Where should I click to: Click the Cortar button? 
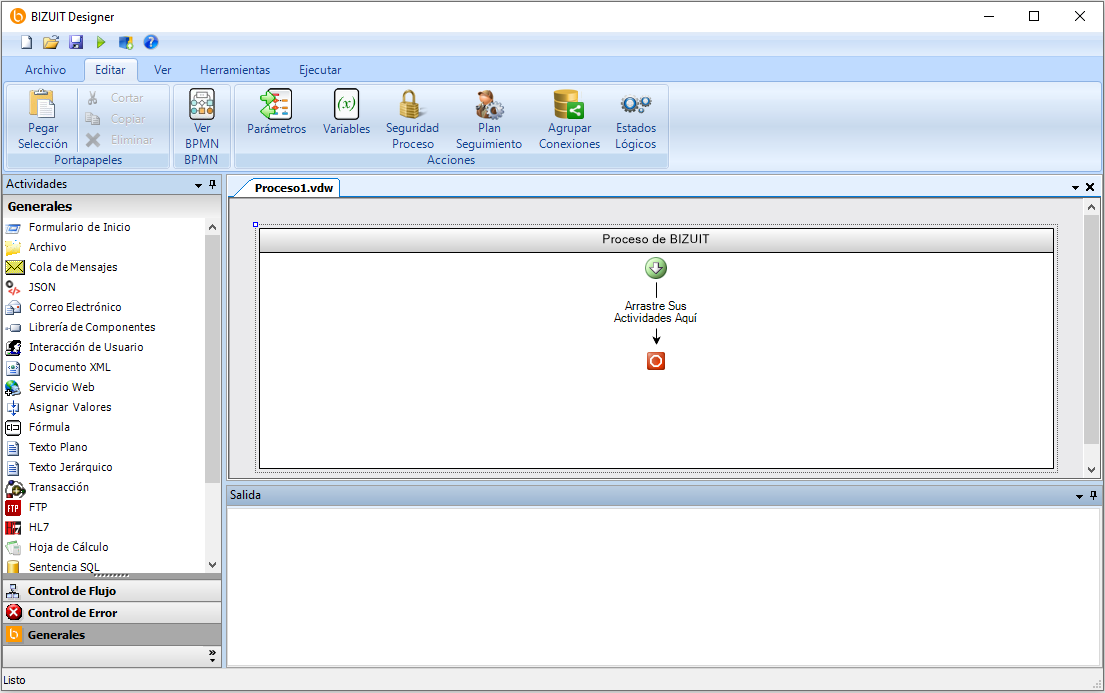tap(118, 98)
